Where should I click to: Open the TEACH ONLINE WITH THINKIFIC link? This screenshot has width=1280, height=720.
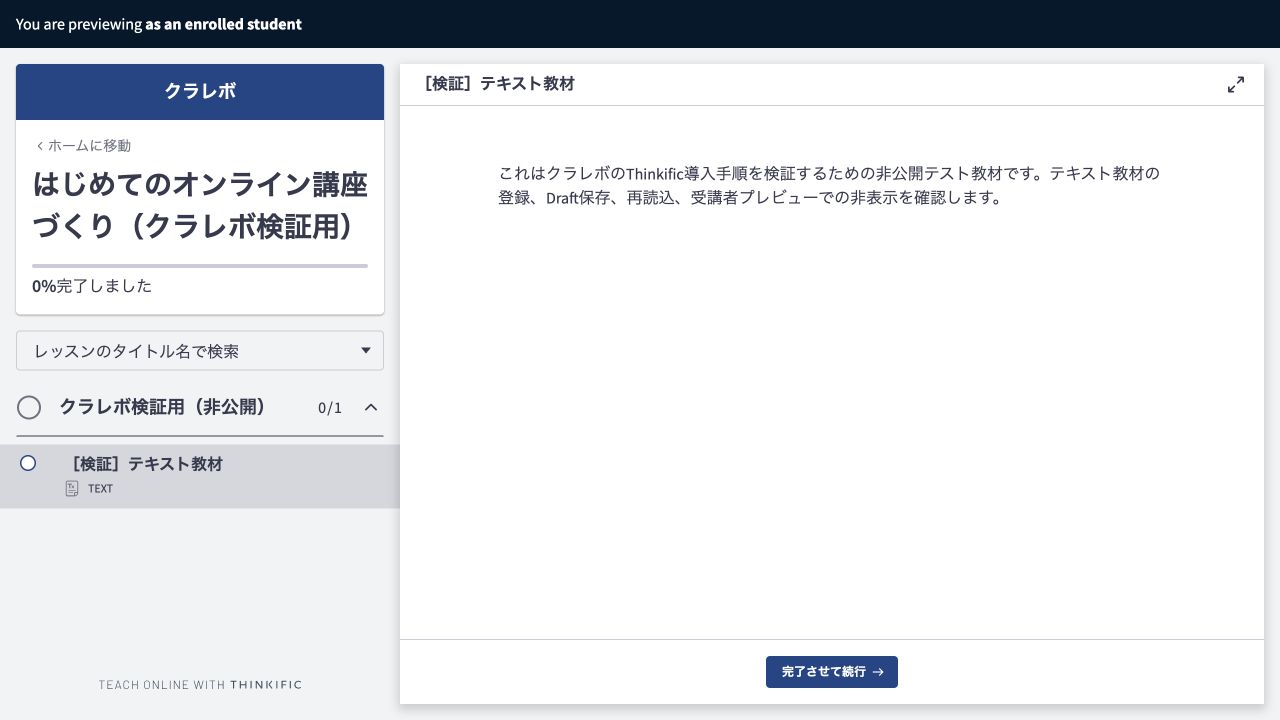(x=200, y=685)
